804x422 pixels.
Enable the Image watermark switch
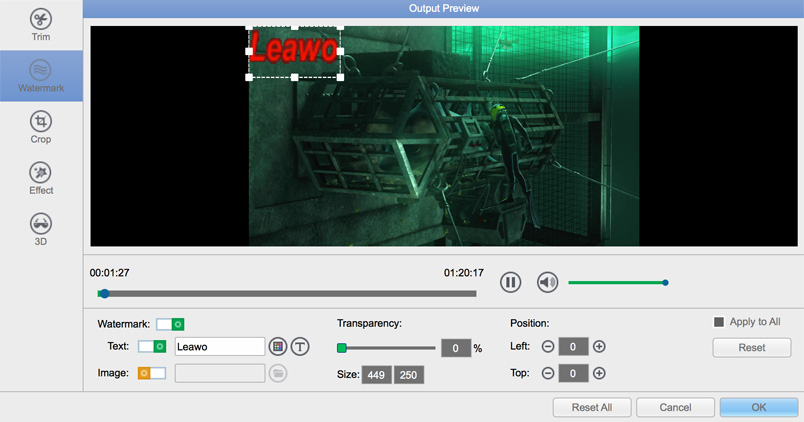(152, 373)
